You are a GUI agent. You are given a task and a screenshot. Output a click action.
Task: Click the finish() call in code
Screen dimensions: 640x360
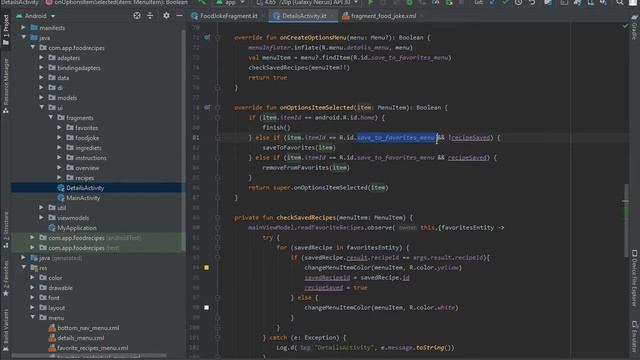[x=276, y=128]
